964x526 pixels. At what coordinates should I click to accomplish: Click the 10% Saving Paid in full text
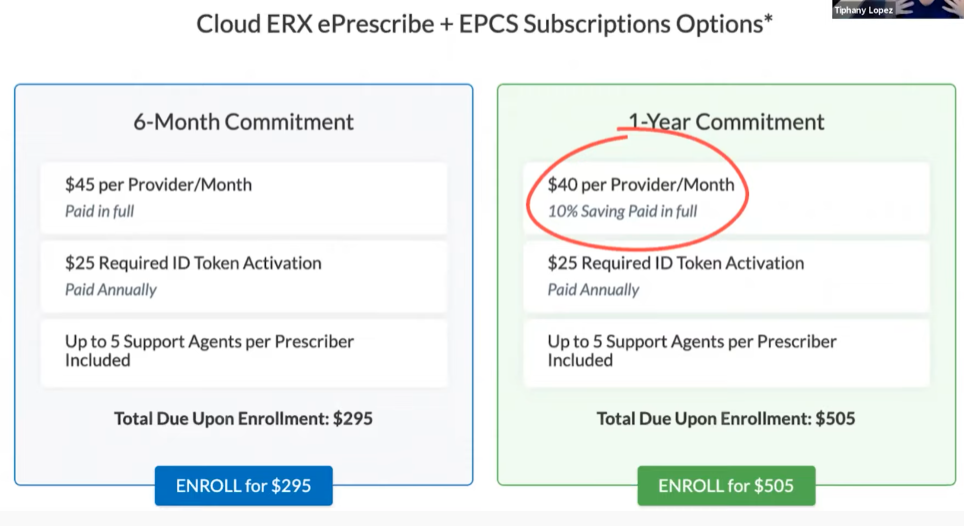pyautogui.click(x=622, y=211)
